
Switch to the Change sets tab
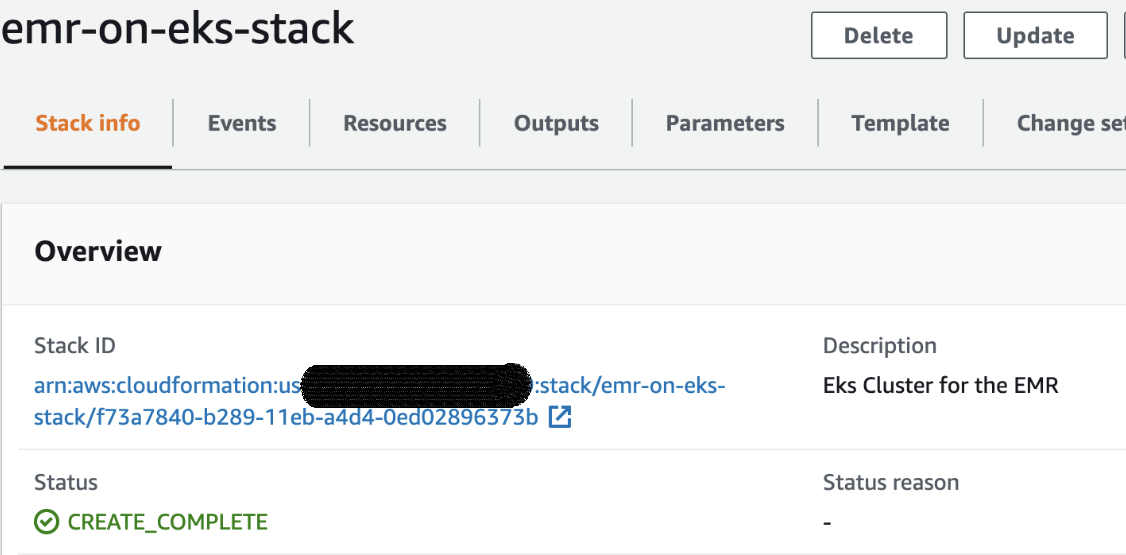[1070, 124]
